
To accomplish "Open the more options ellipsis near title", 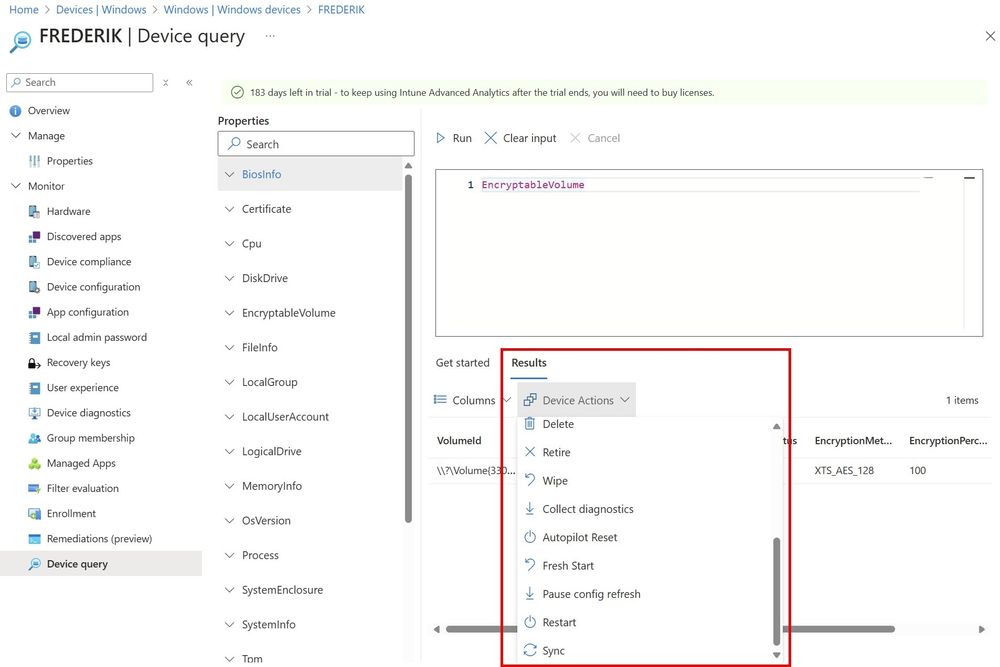I will tap(270, 36).
